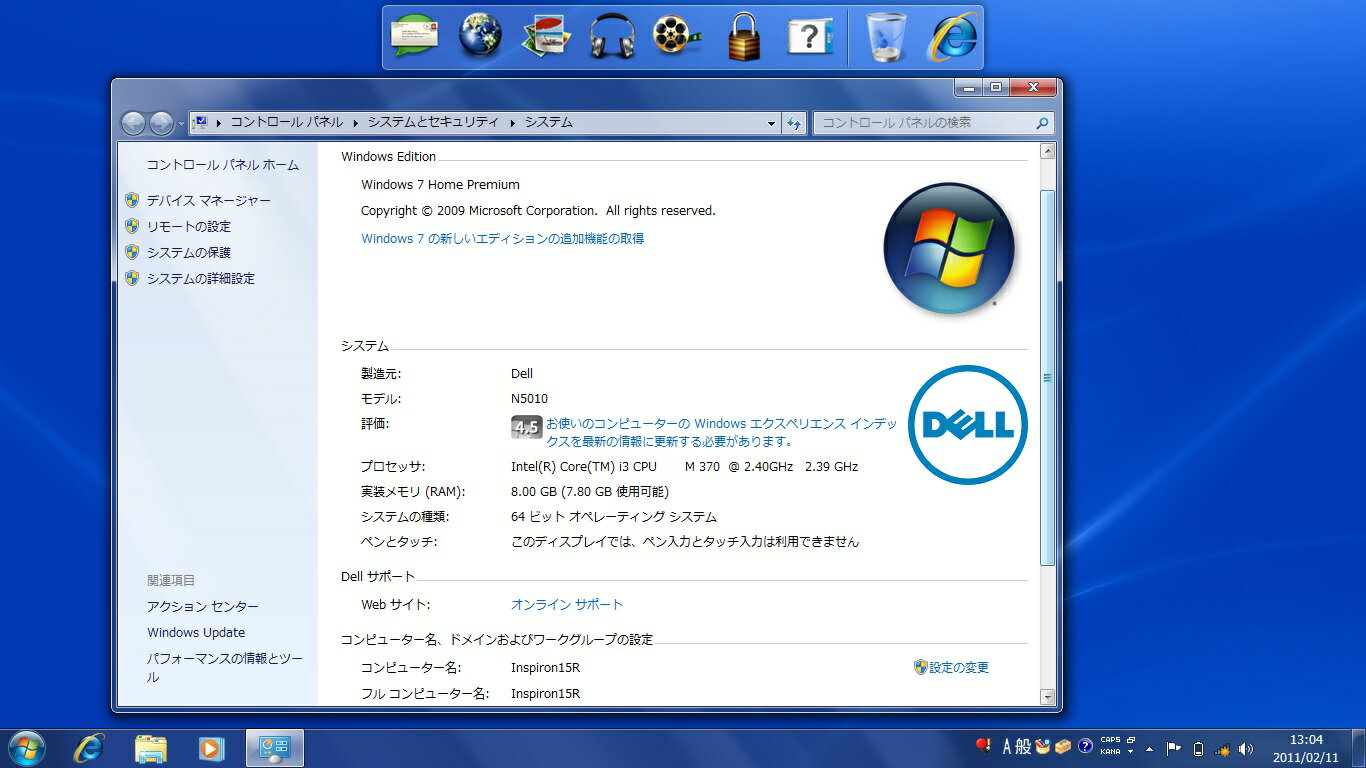Open リモートの設定 link
The width and height of the screenshot is (1366, 768).
[x=188, y=226]
